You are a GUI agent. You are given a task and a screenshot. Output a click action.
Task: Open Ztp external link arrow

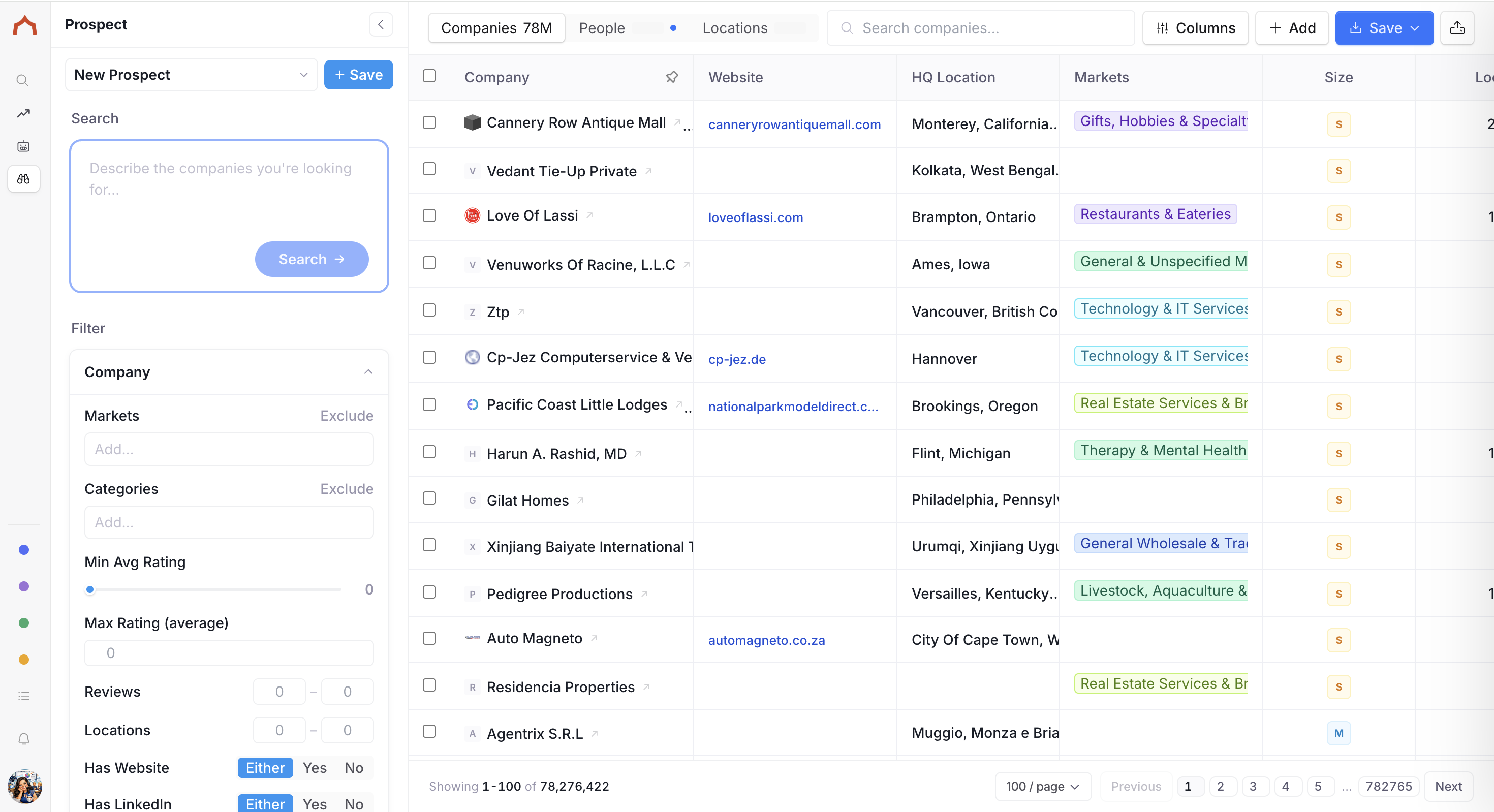(x=521, y=312)
